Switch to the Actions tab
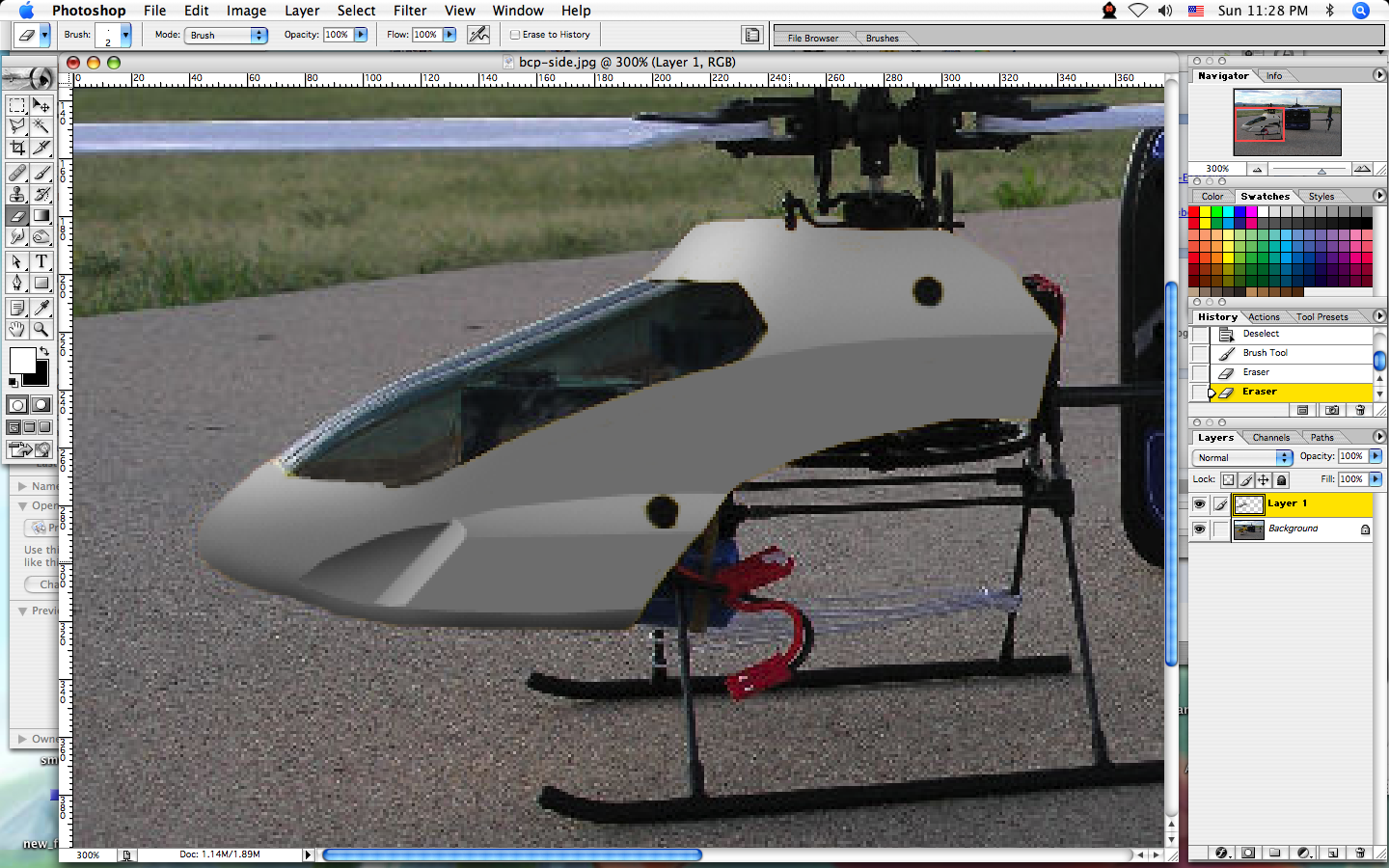 (1264, 317)
